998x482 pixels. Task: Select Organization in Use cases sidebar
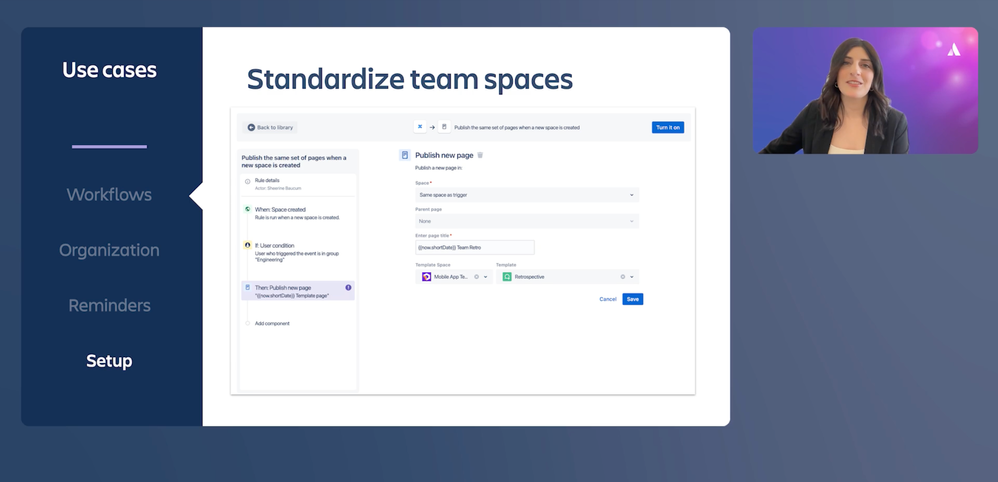109,250
